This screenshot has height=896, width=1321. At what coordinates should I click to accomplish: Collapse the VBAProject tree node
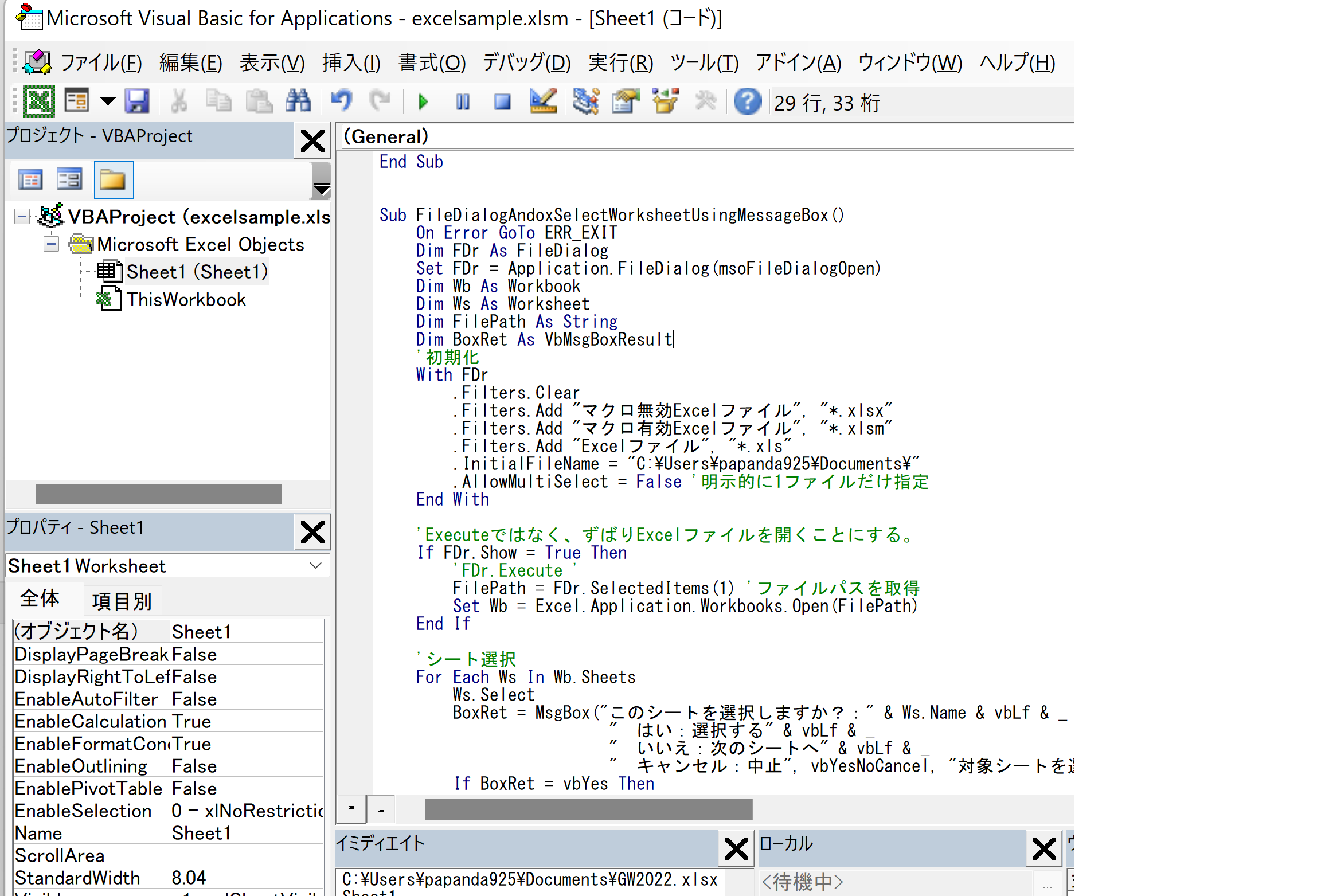[x=22, y=217]
